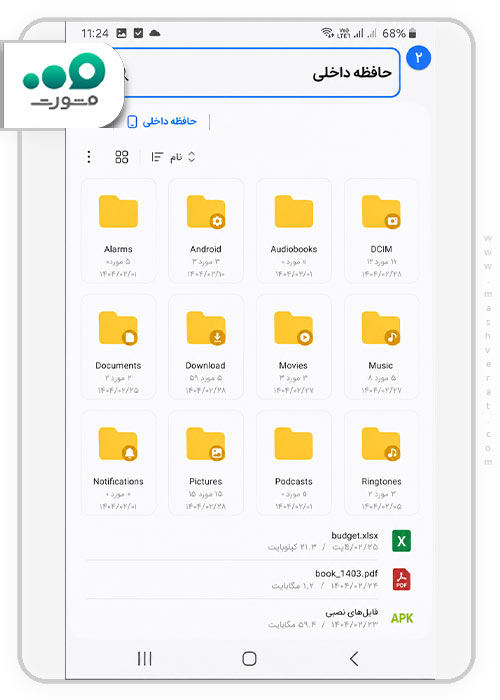Click the PDF icon for book_1403.pdf
This screenshot has width=500, height=700.
click(401, 579)
